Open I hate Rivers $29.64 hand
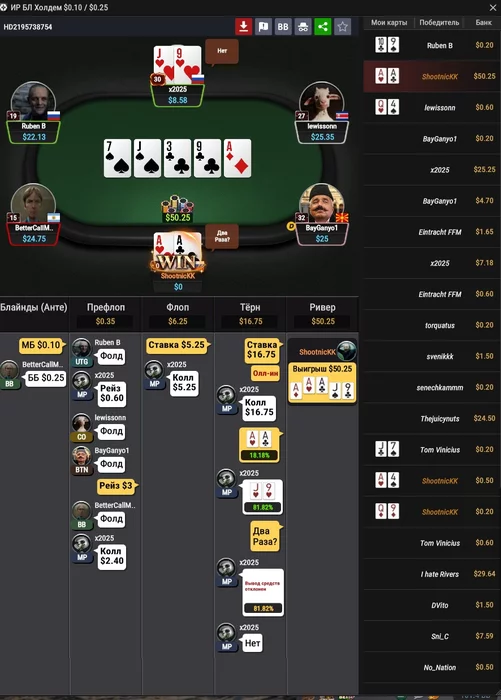The height and width of the screenshot is (700, 501). pyautogui.click(x=432, y=574)
